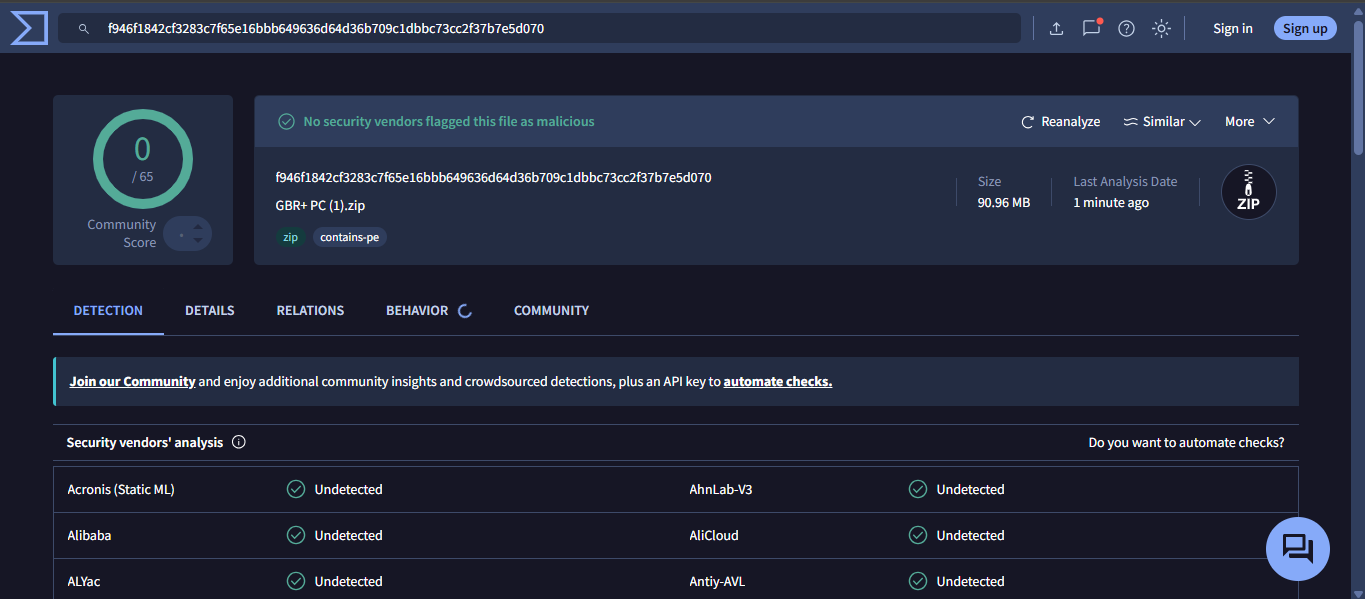
Task: Toggle the light/dark theme sun icon
Action: (x=1161, y=28)
